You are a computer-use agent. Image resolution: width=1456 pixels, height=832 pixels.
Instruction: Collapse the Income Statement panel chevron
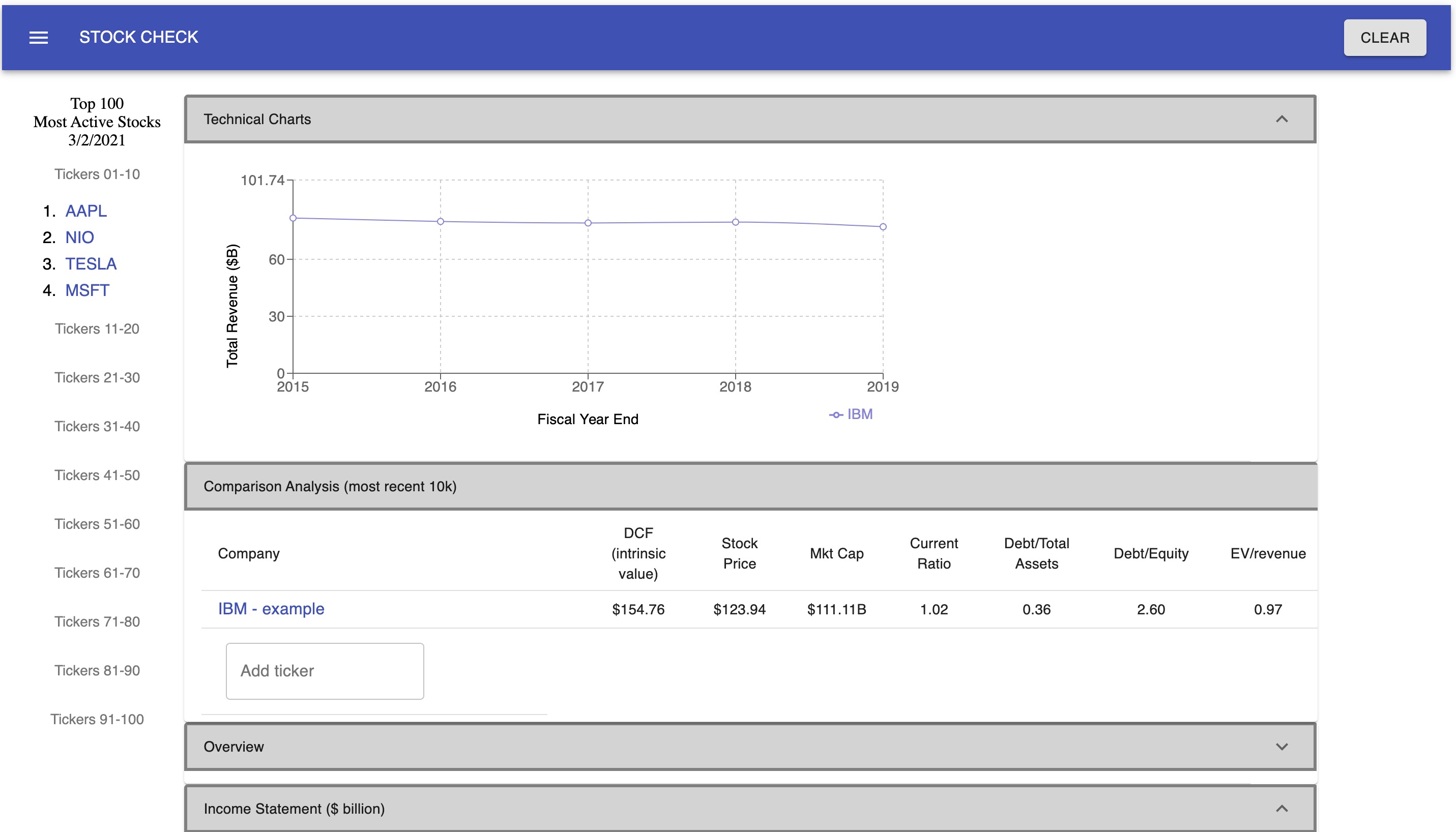[x=1281, y=808]
